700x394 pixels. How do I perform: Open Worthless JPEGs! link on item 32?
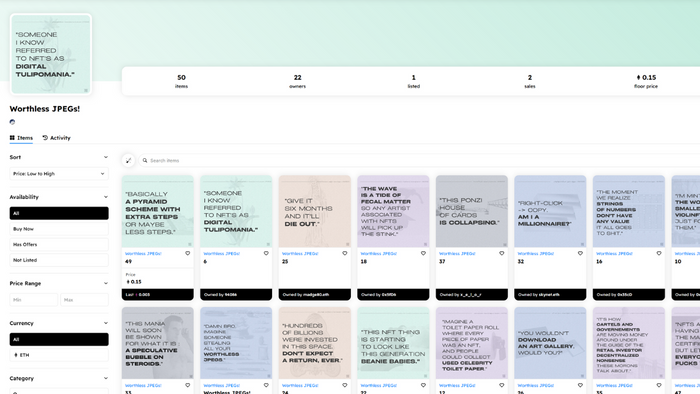[536, 253]
